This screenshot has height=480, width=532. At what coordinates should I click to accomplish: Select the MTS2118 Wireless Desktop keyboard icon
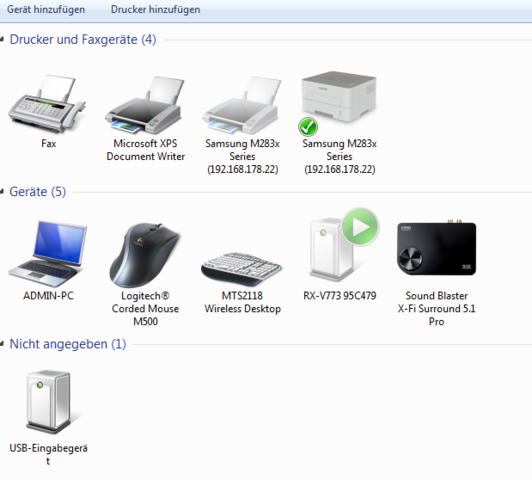(242, 269)
